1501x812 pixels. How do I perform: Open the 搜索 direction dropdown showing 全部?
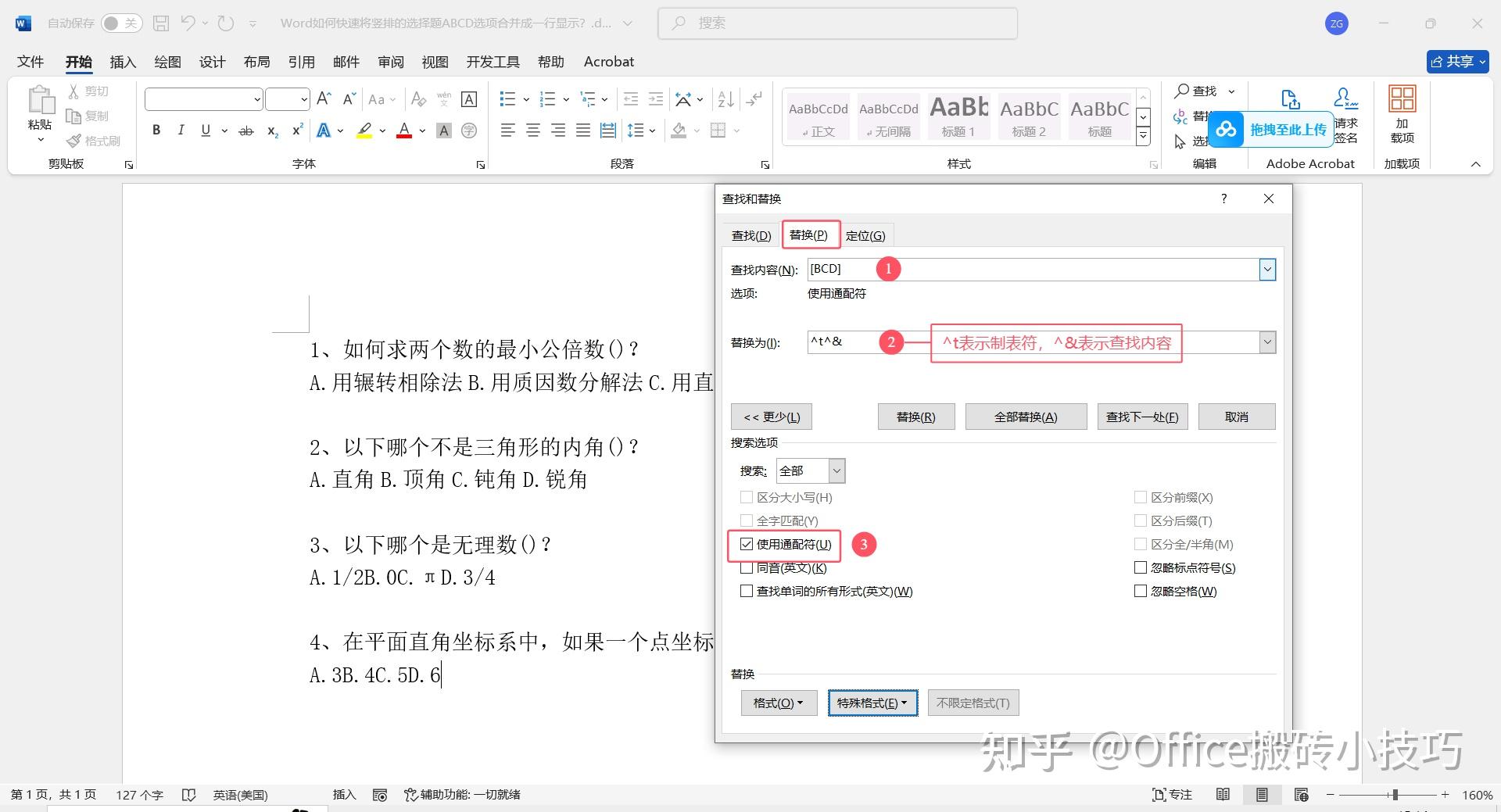835,470
